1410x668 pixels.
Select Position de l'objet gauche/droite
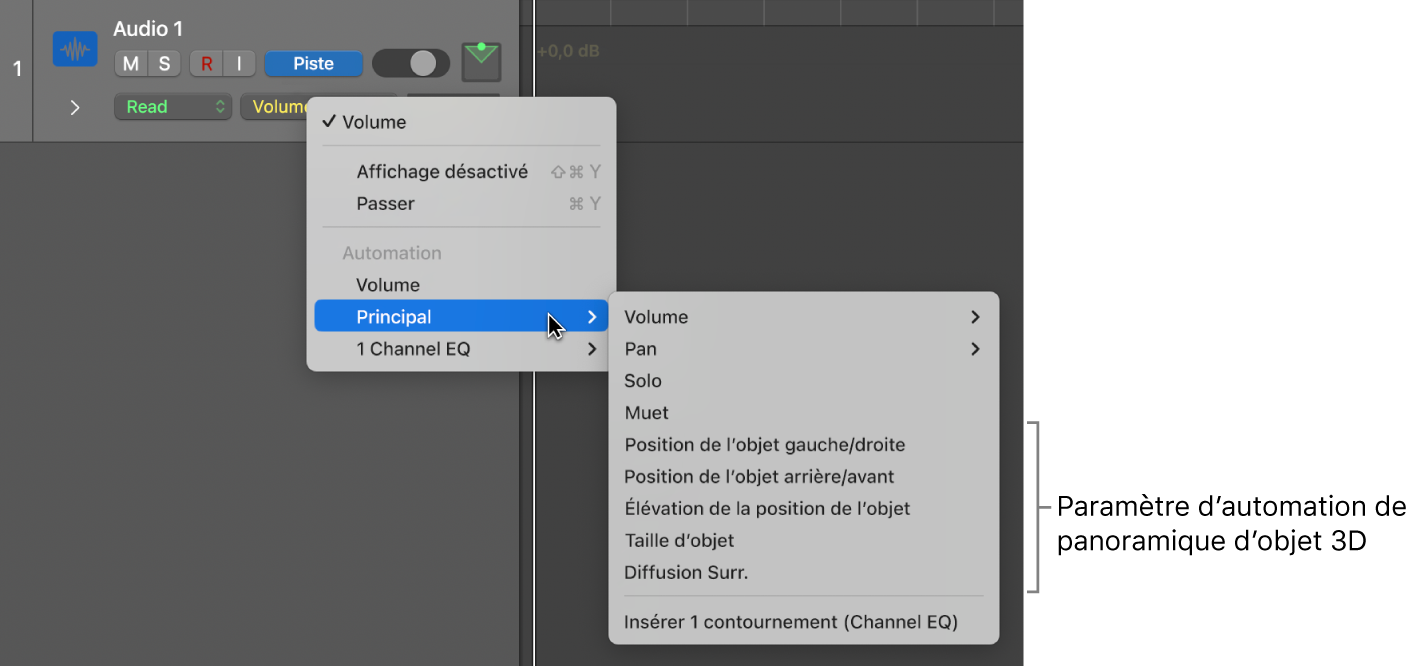coord(765,445)
